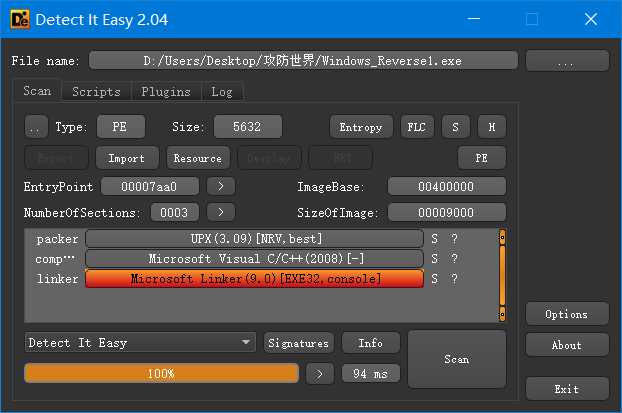The height and width of the screenshot is (413, 622).
Task: Click the ? button in the linker row
Action: (x=455, y=279)
